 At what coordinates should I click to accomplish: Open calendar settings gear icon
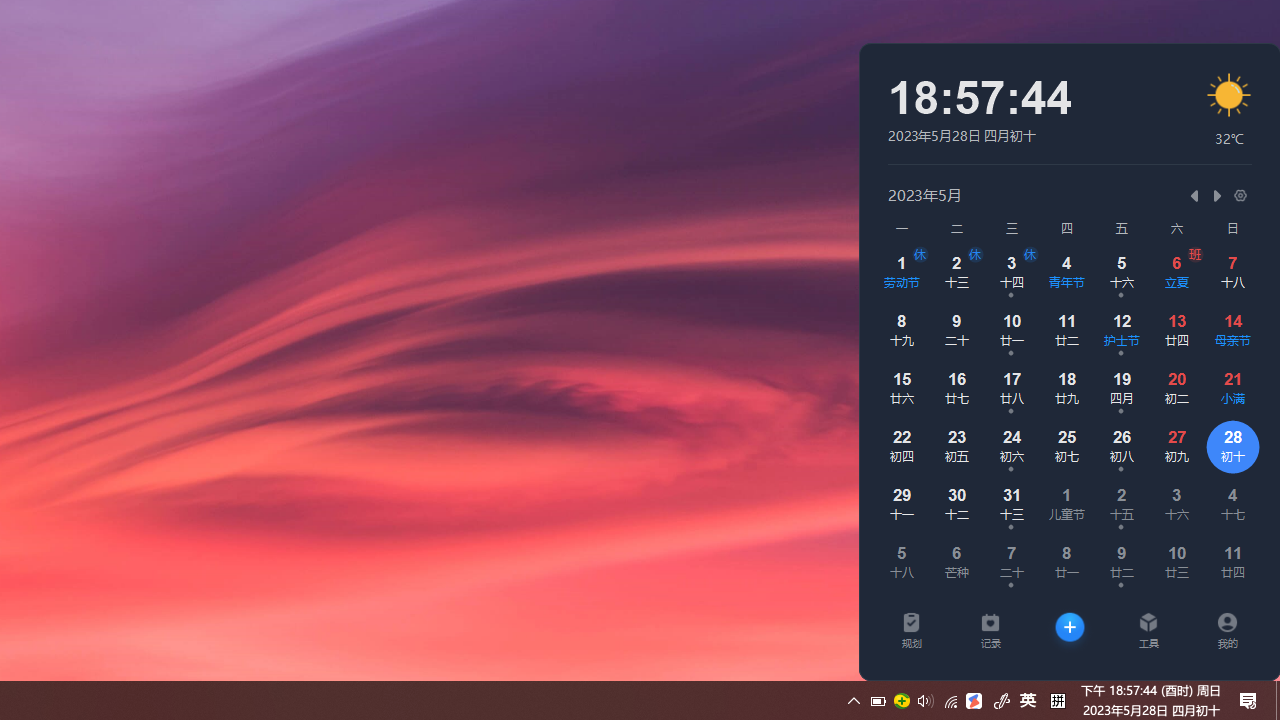tap(1240, 196)
